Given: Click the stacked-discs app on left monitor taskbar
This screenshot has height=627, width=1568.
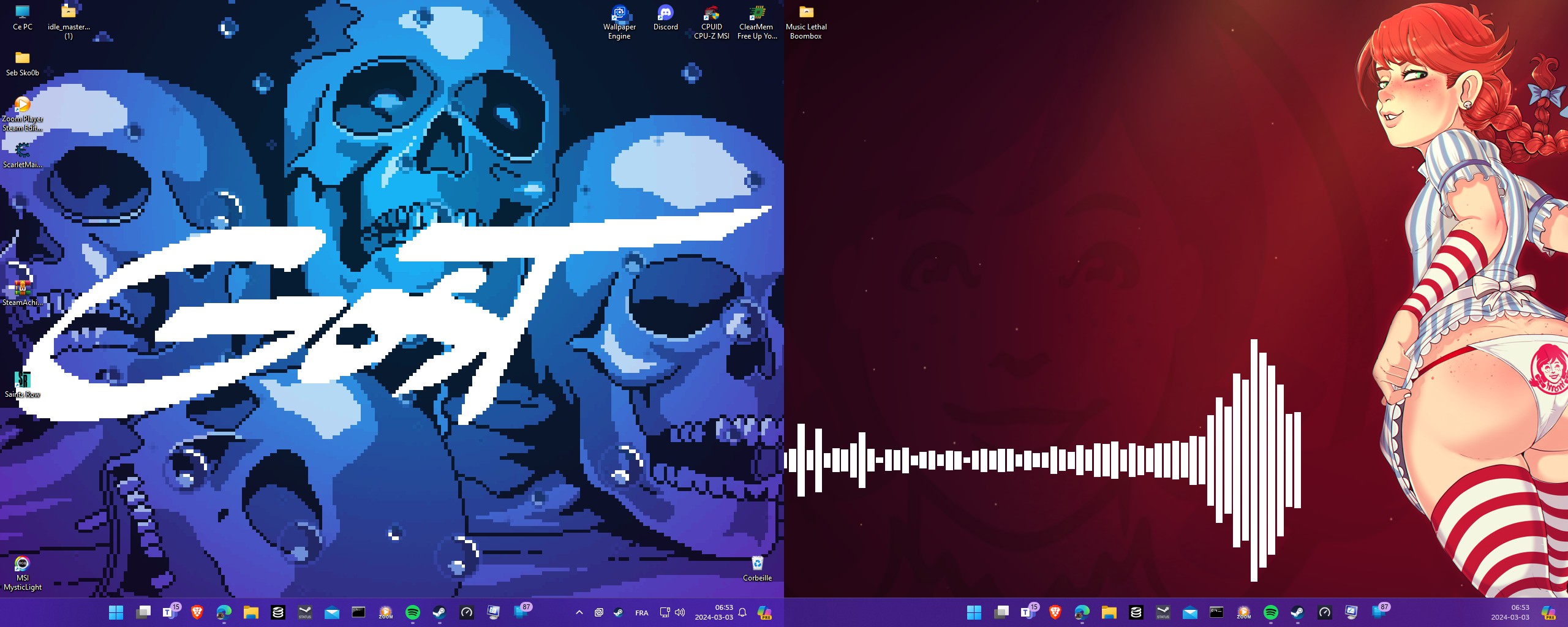Looking at the screenshot, I should point(278,612).
